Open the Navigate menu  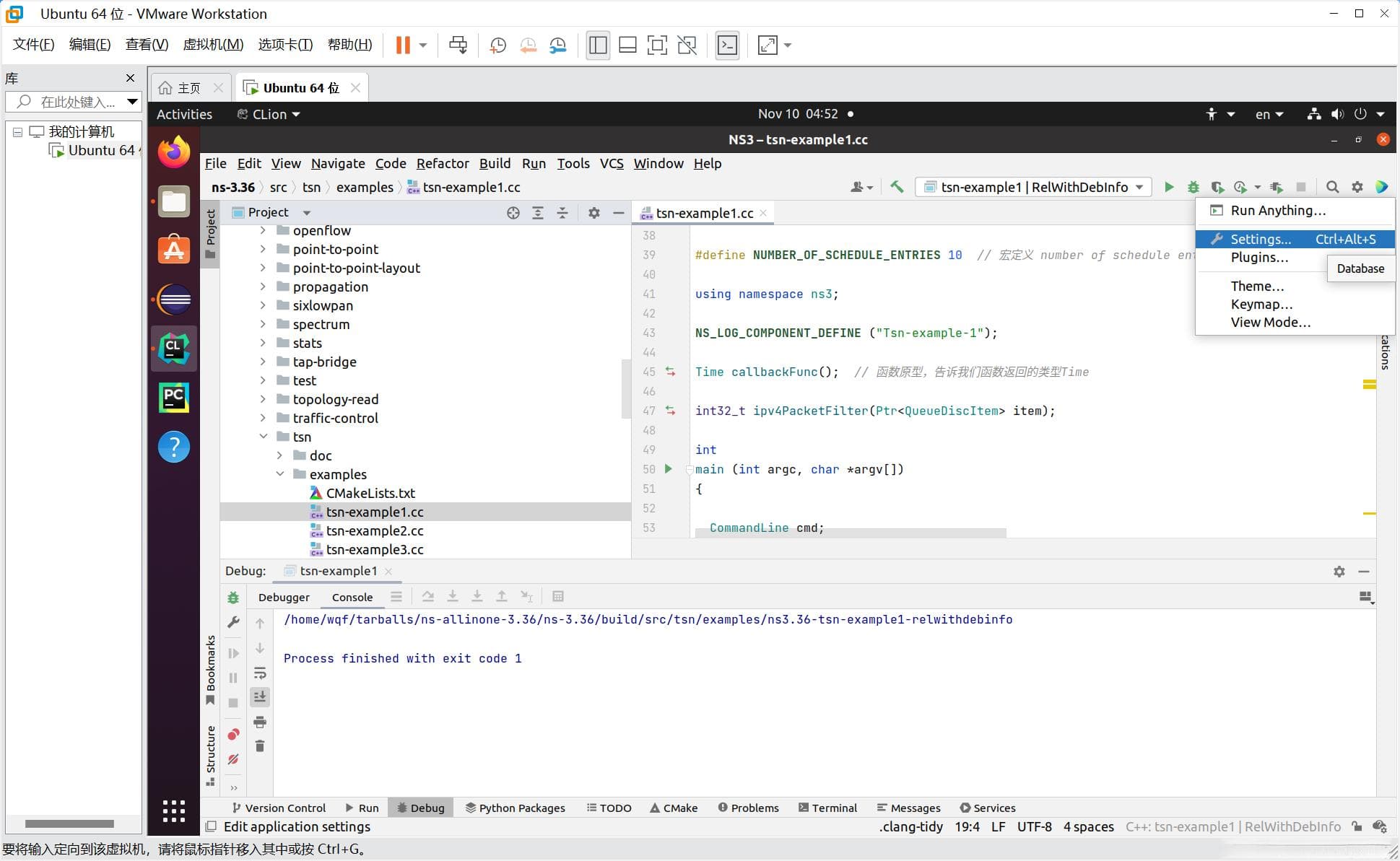[x=338, y=163]
